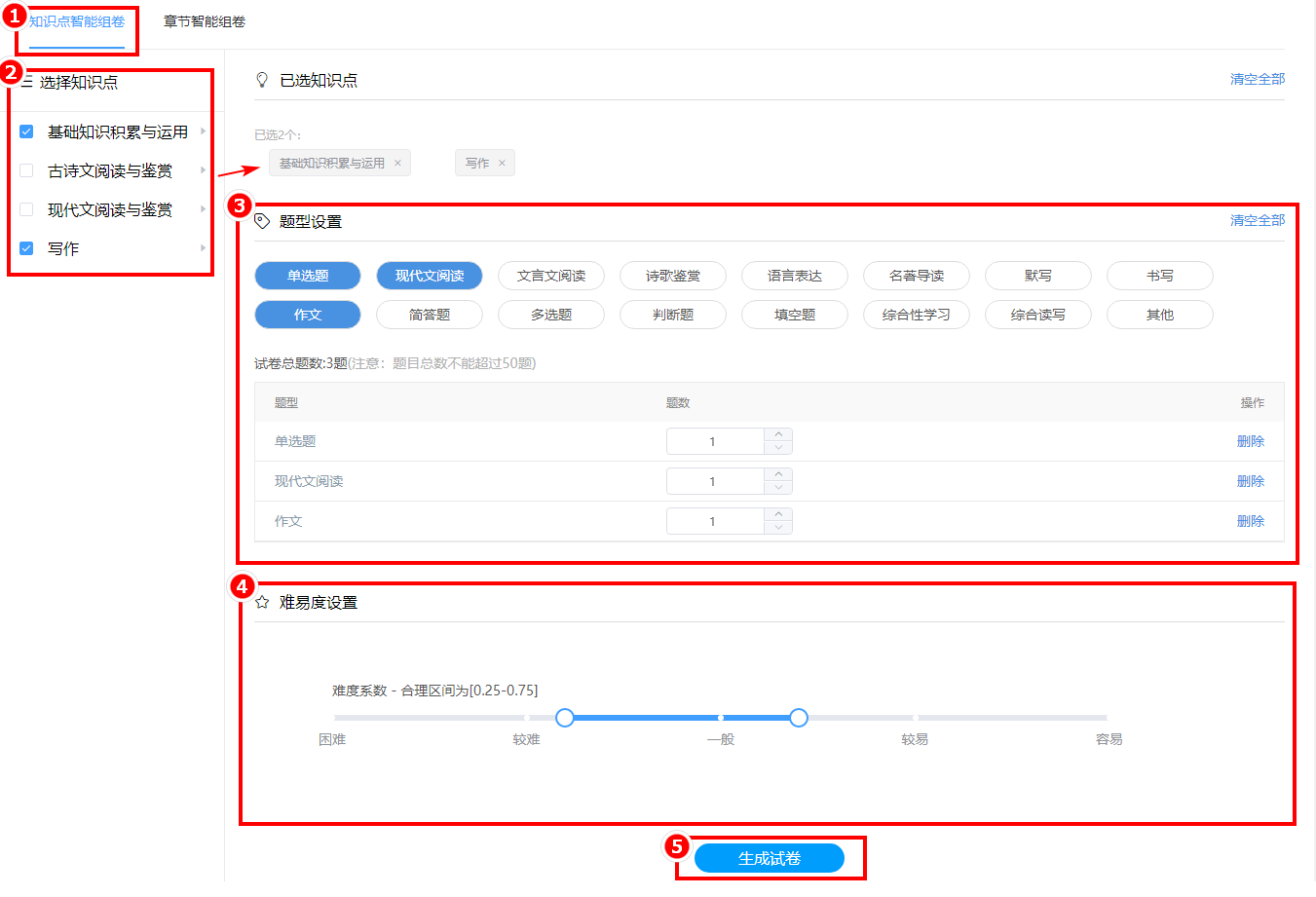Click the star icon beside 难易度设置

pyautogui.click(x=262, y=603)
